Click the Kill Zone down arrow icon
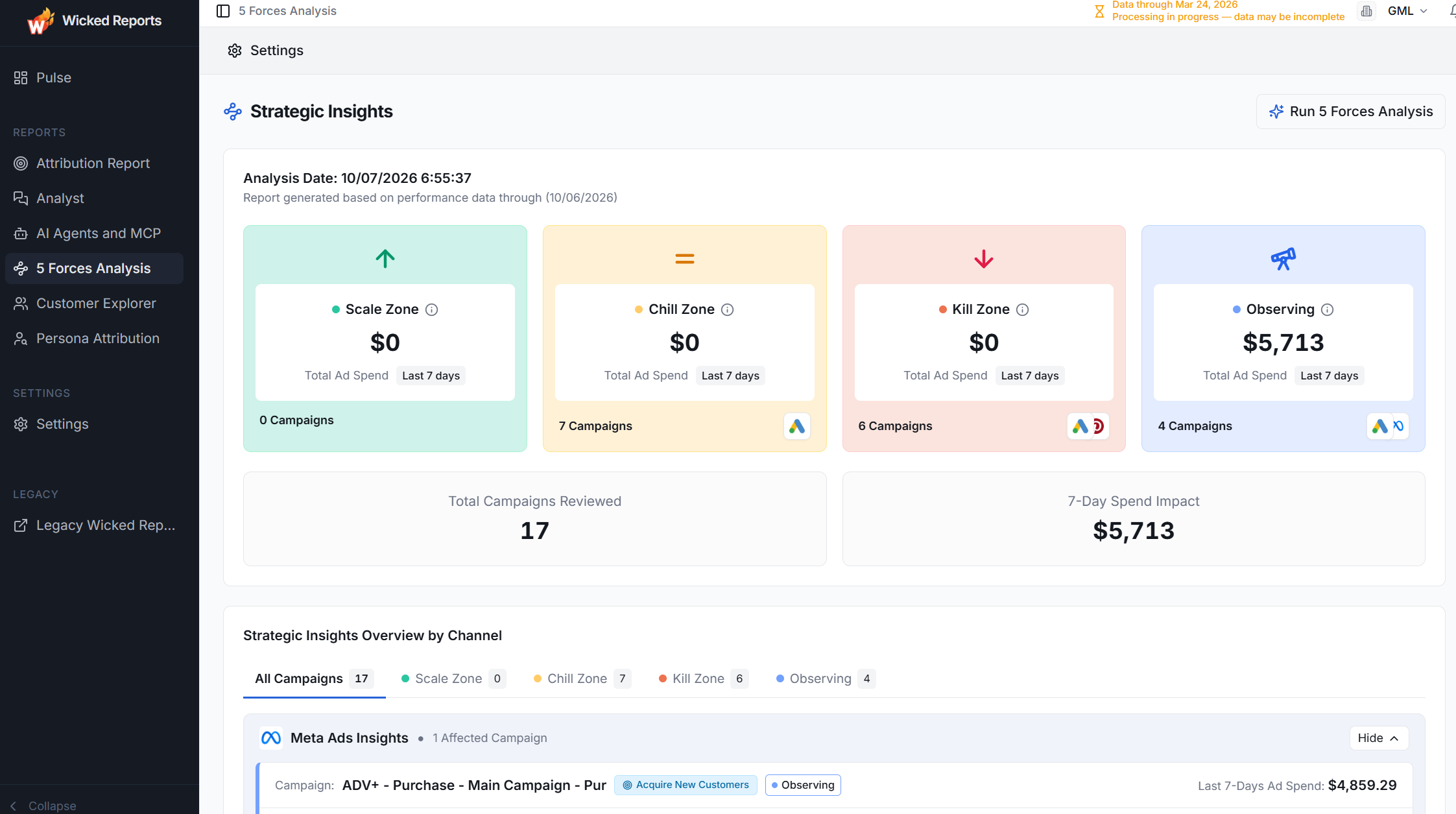1456x814 pixels. [x=984, y=259]
